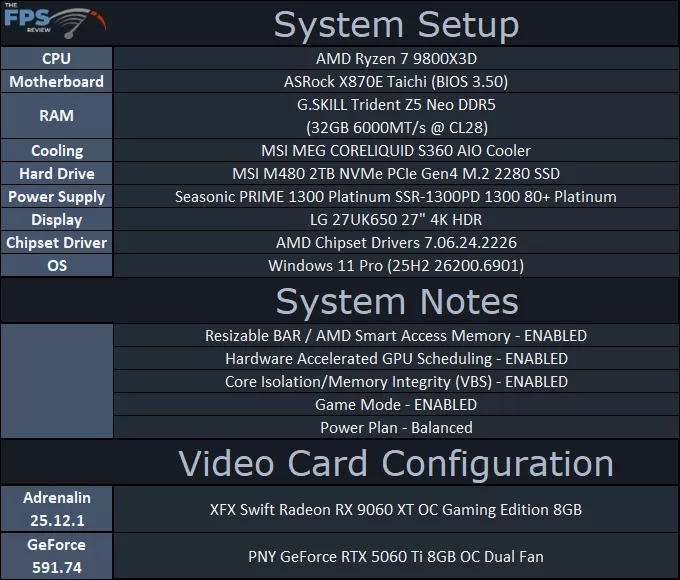This screenshot has width=680, height=580.
Task: Select 'AMD Chipset Drivers 7.06.24.2226' text
Action: [x=396, y=242]
